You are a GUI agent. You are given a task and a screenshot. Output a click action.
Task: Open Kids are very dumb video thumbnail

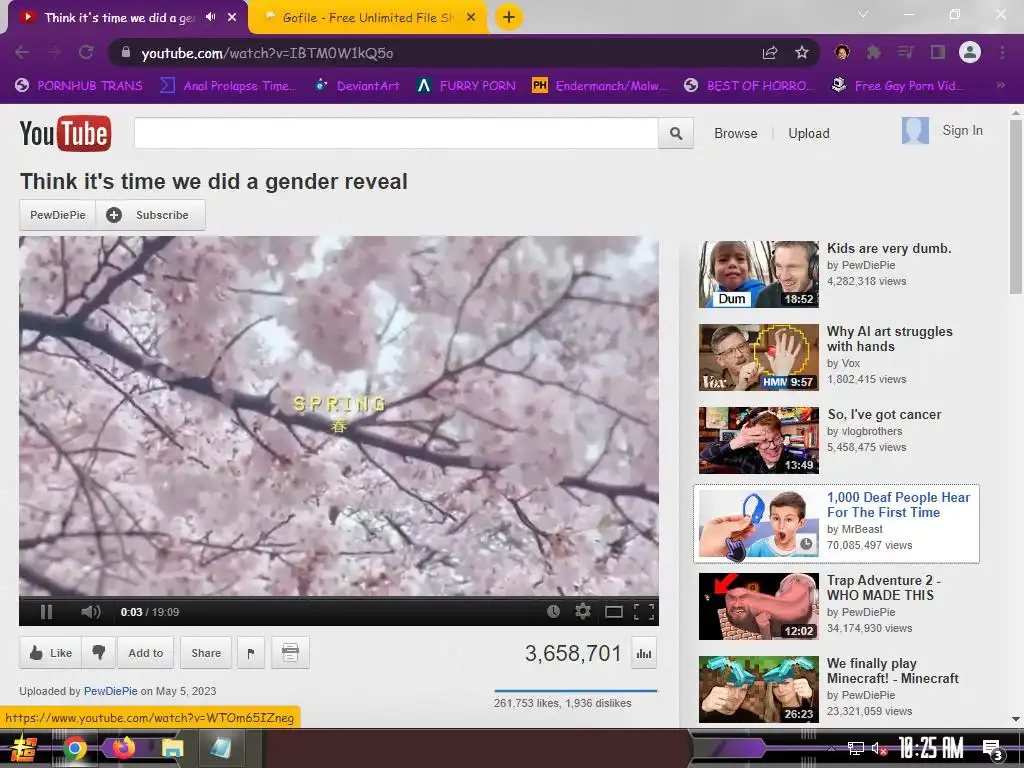coord(758,274)
